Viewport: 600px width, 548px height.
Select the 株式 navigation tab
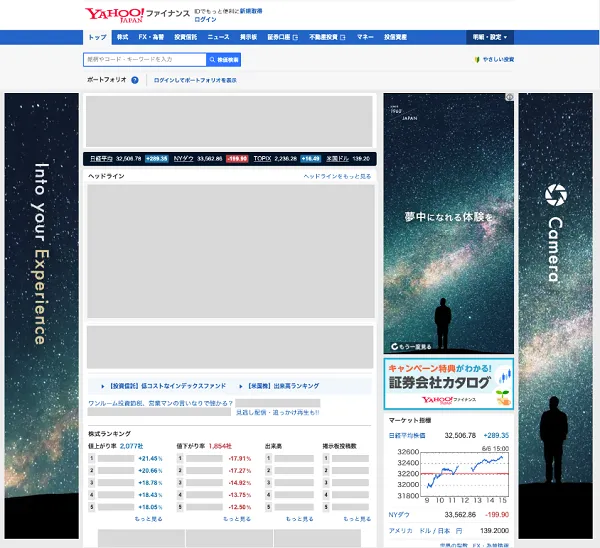[x=122, y=37]
